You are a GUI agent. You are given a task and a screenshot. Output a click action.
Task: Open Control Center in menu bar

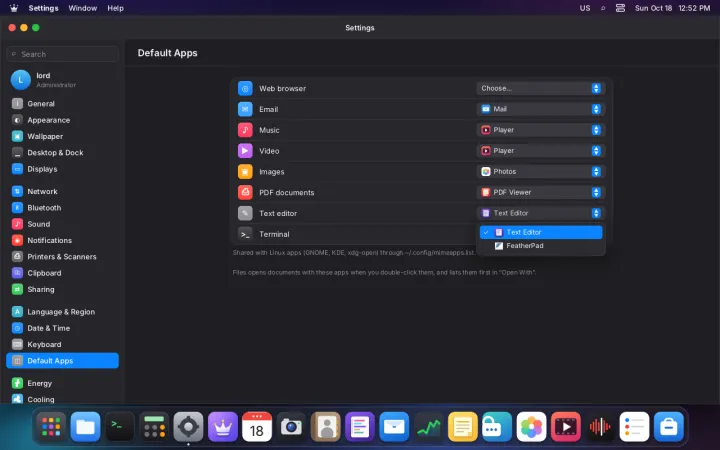point(620,8)
